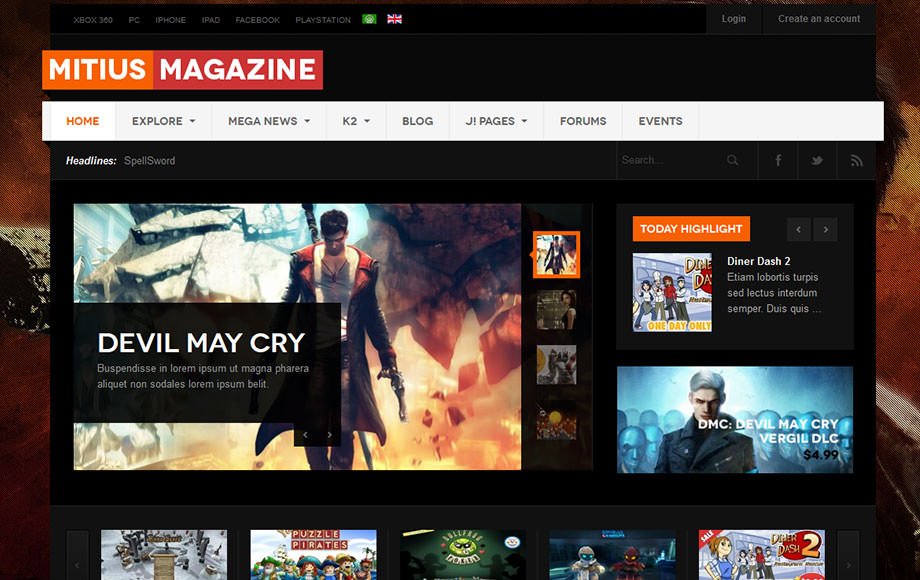Screen dimensions: 920x580
Task: Click Create an account button
Action: 819,19
